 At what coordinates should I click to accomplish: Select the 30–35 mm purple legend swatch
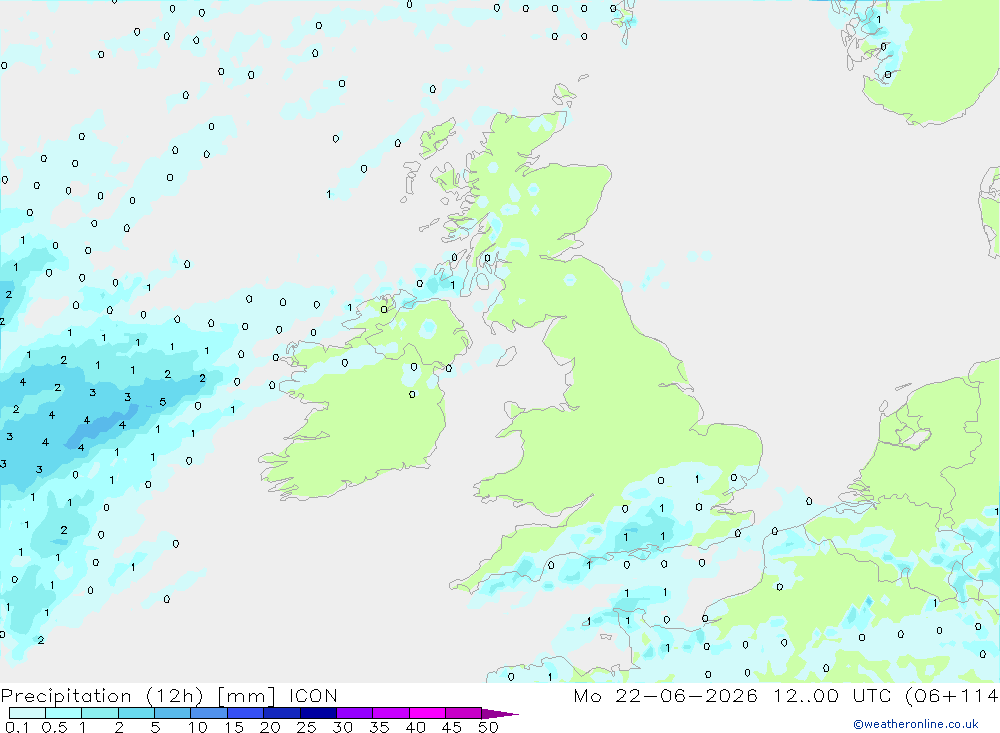point(355,713)
